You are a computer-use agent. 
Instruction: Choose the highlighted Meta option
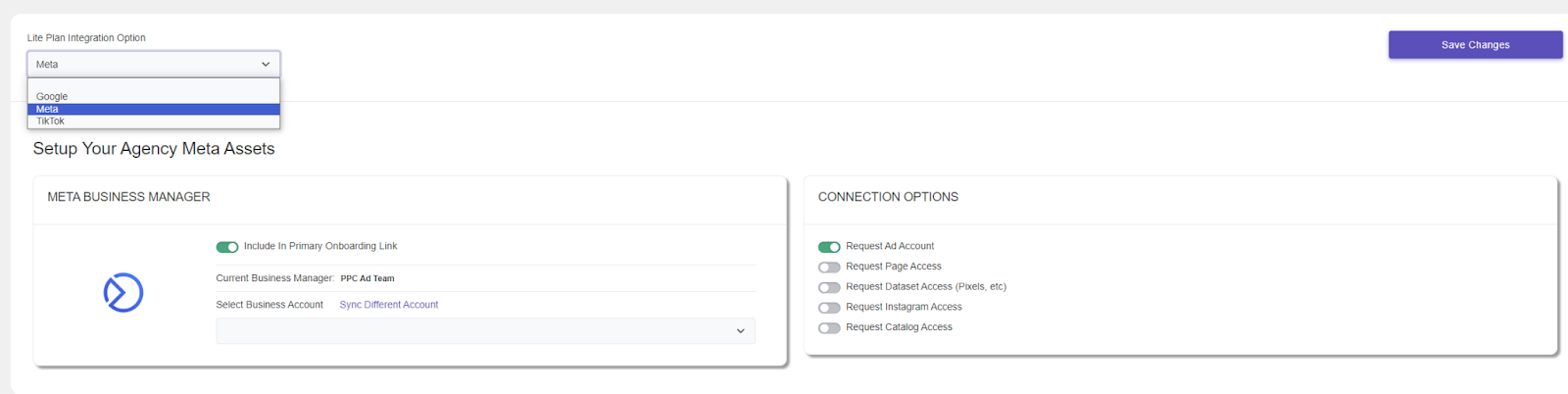(x=154, y=109)
